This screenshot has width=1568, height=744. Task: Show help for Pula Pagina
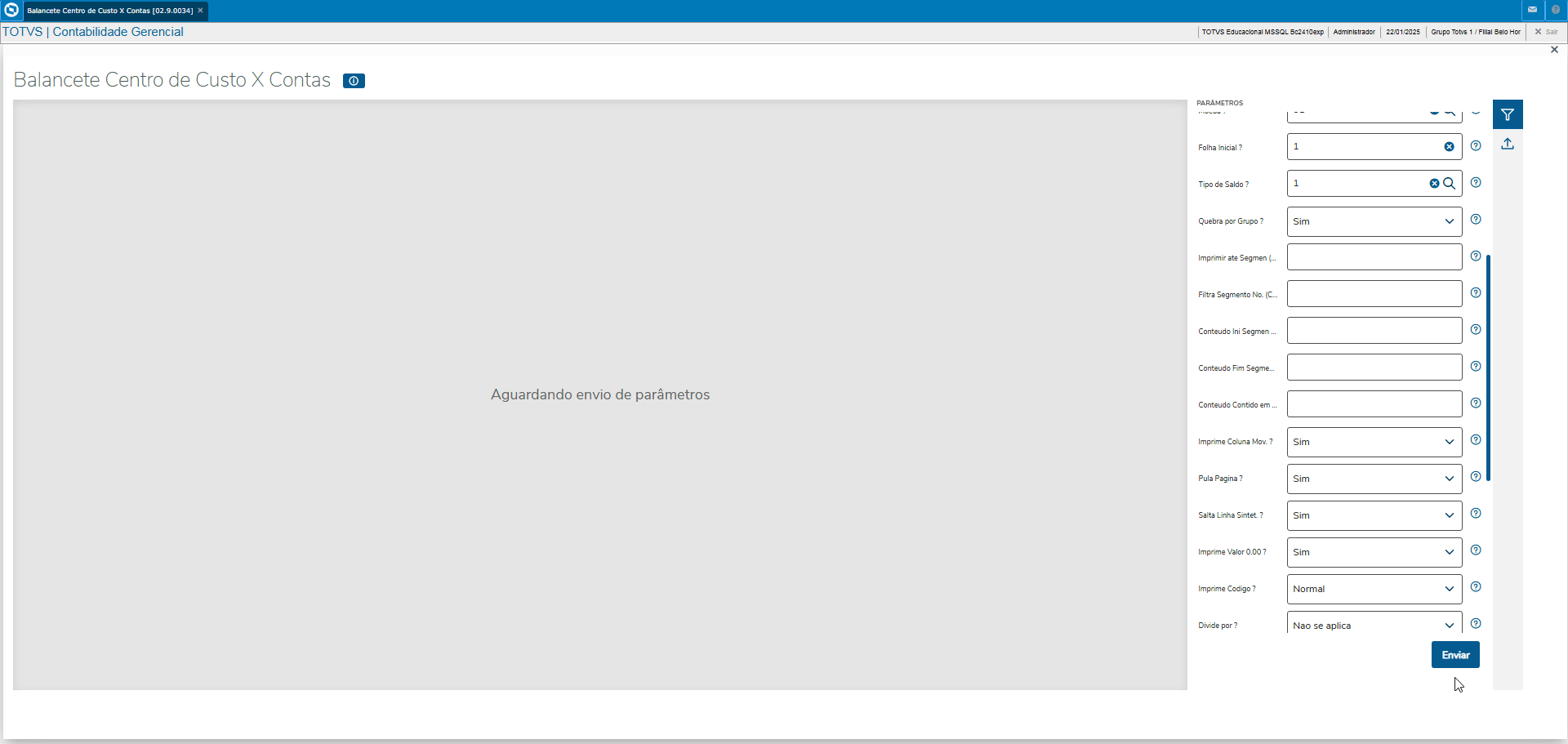[x=1476, y=477]
